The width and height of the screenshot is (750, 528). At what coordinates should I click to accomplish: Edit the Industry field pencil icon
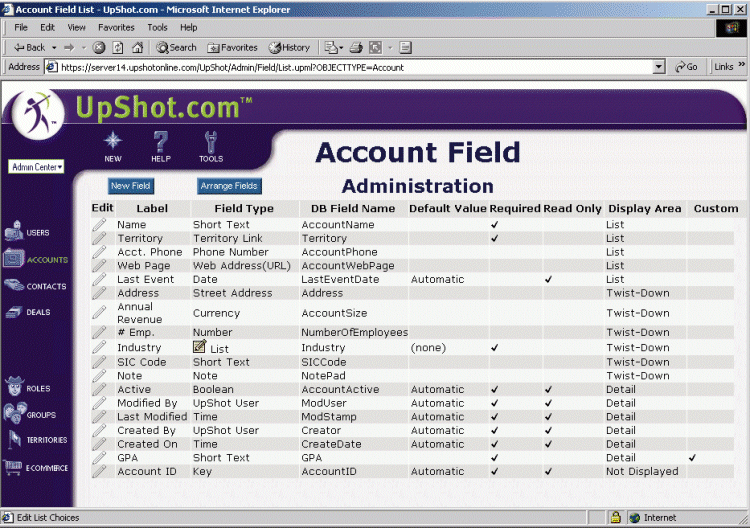99,347
